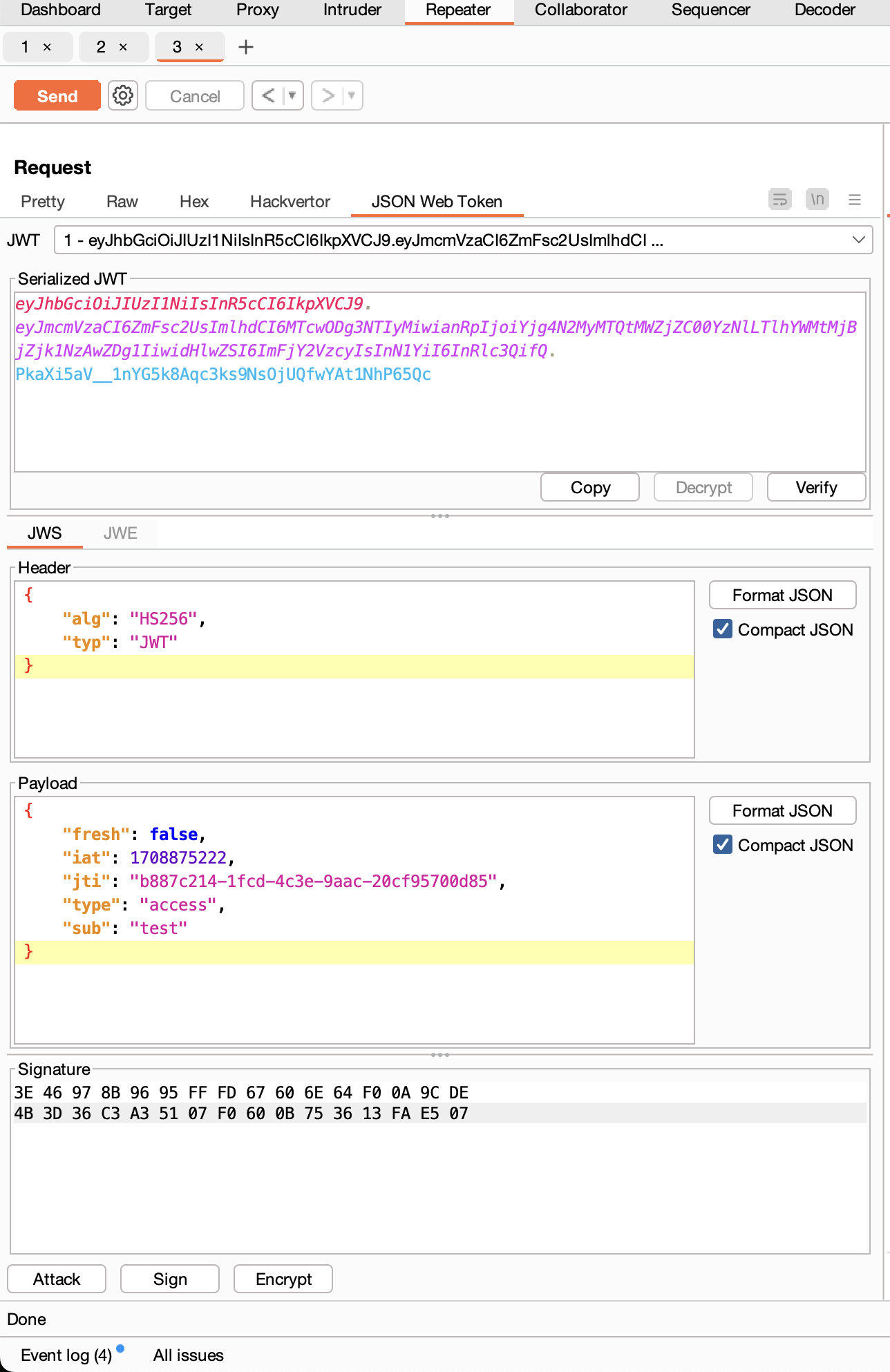The height and width of the screenshot is (1372, 890).
Task: Toggle show non-printable characters icon
Action: point(817,200)
